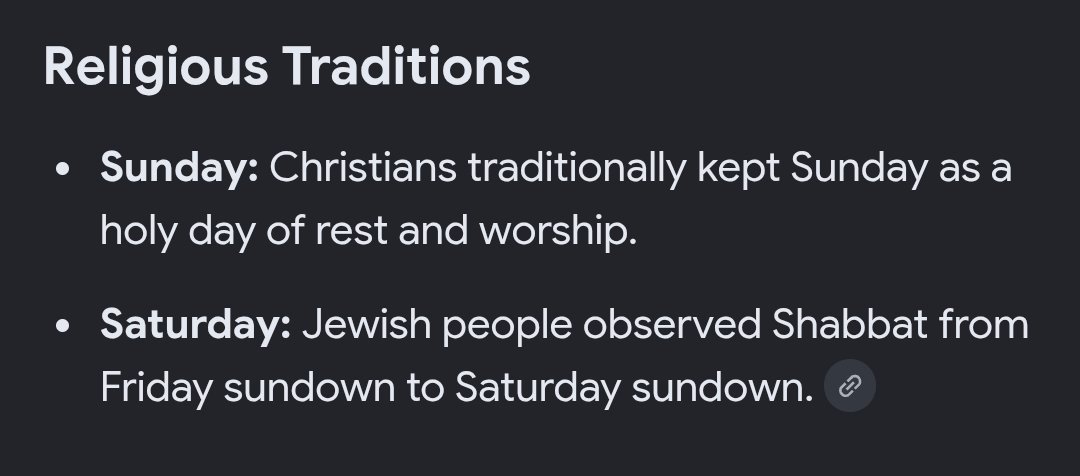Click the word worship
This screenshot has width=1080, height=476.
pyautogui.click(x=557, y=231)
